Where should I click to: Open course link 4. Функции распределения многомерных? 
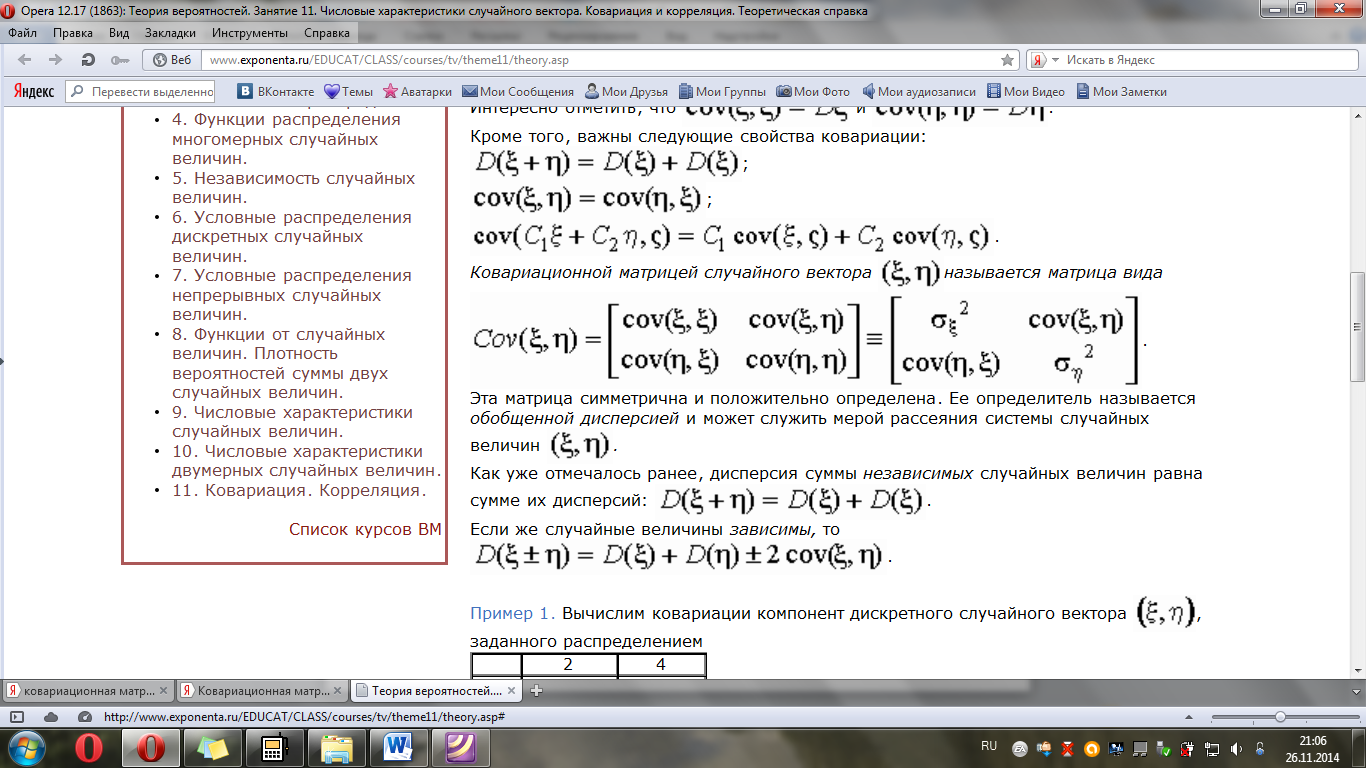click(286, 139)
